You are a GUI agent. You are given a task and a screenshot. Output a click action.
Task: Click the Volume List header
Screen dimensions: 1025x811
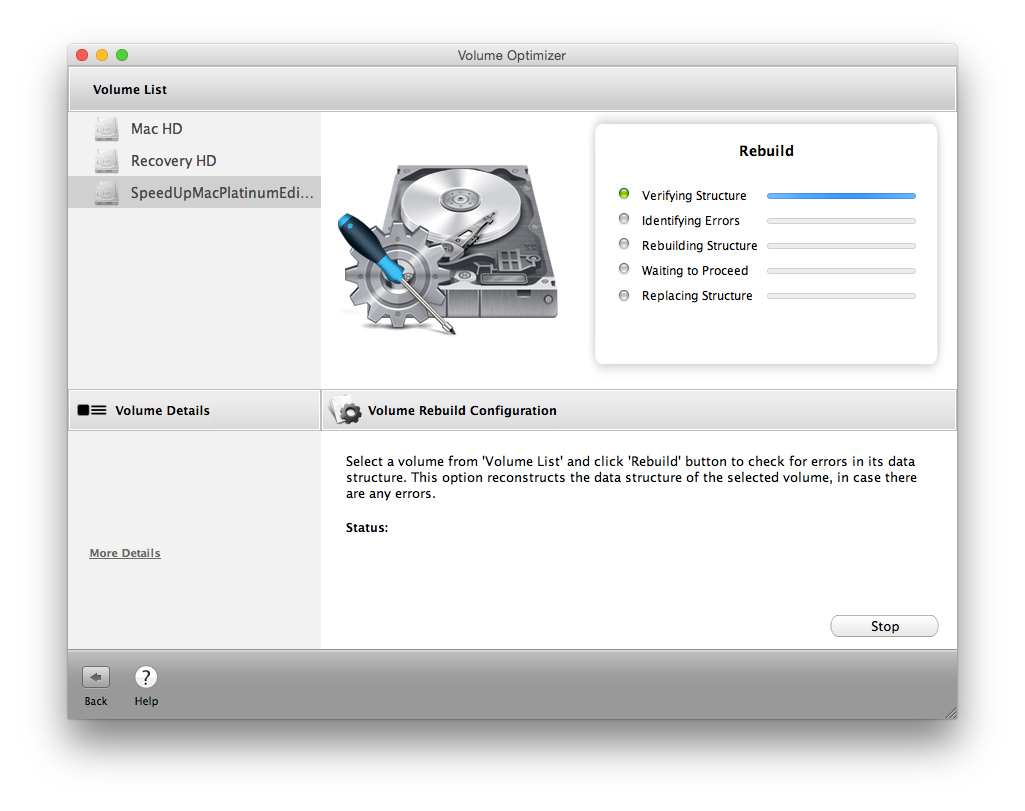click(x=129, y=90)
